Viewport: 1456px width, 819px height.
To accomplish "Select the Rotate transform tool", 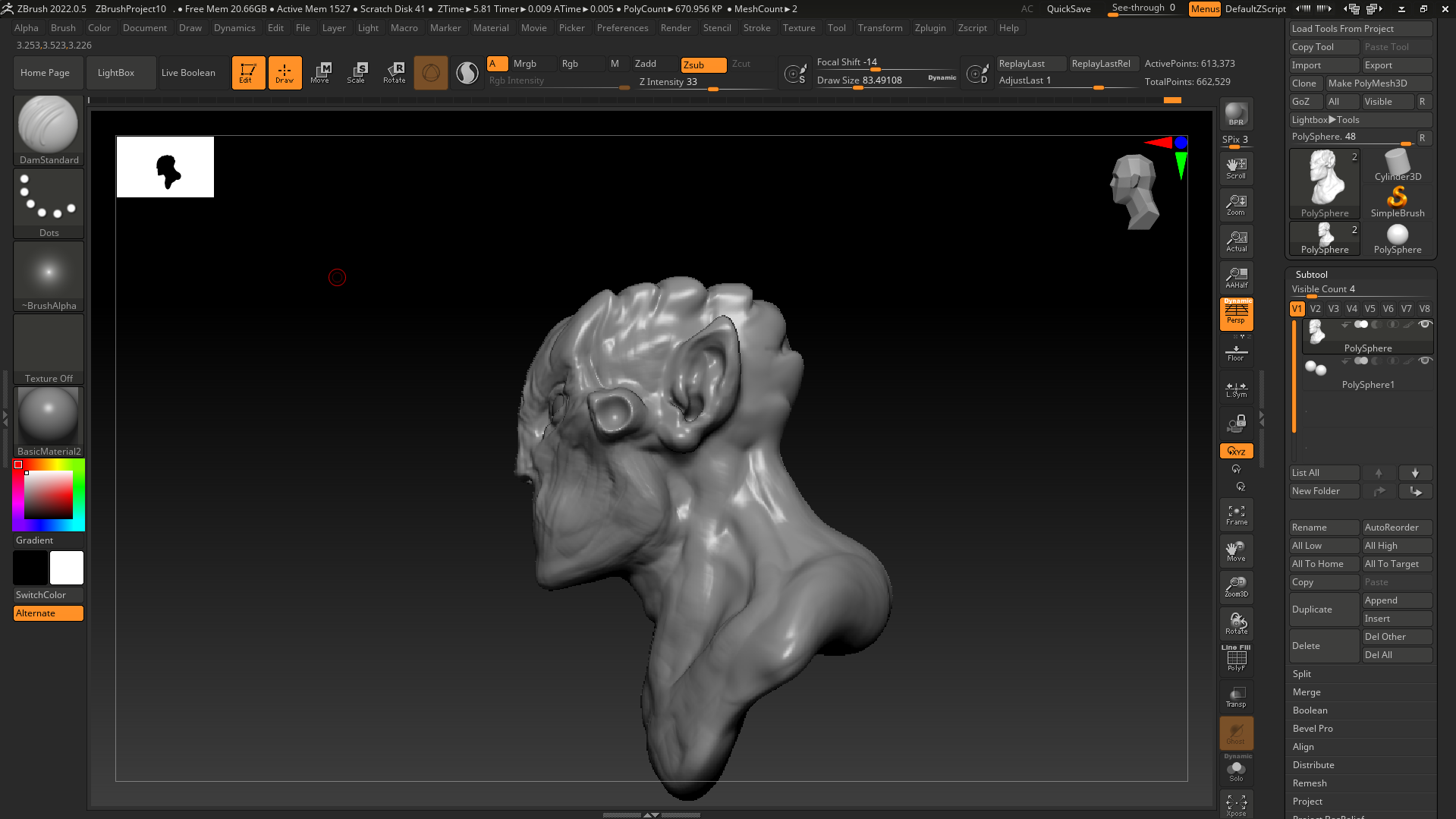I will point(395,73).
